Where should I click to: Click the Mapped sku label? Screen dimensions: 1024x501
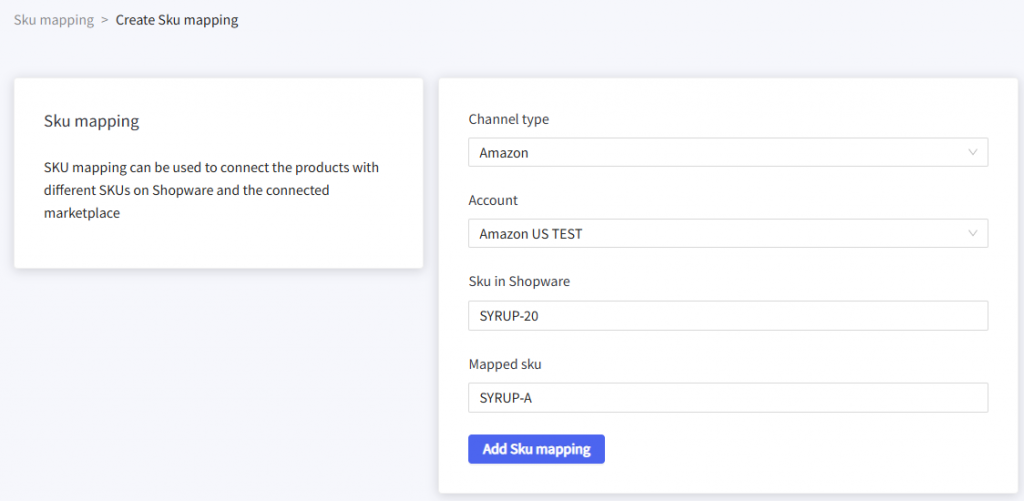[x=505, y=364]
